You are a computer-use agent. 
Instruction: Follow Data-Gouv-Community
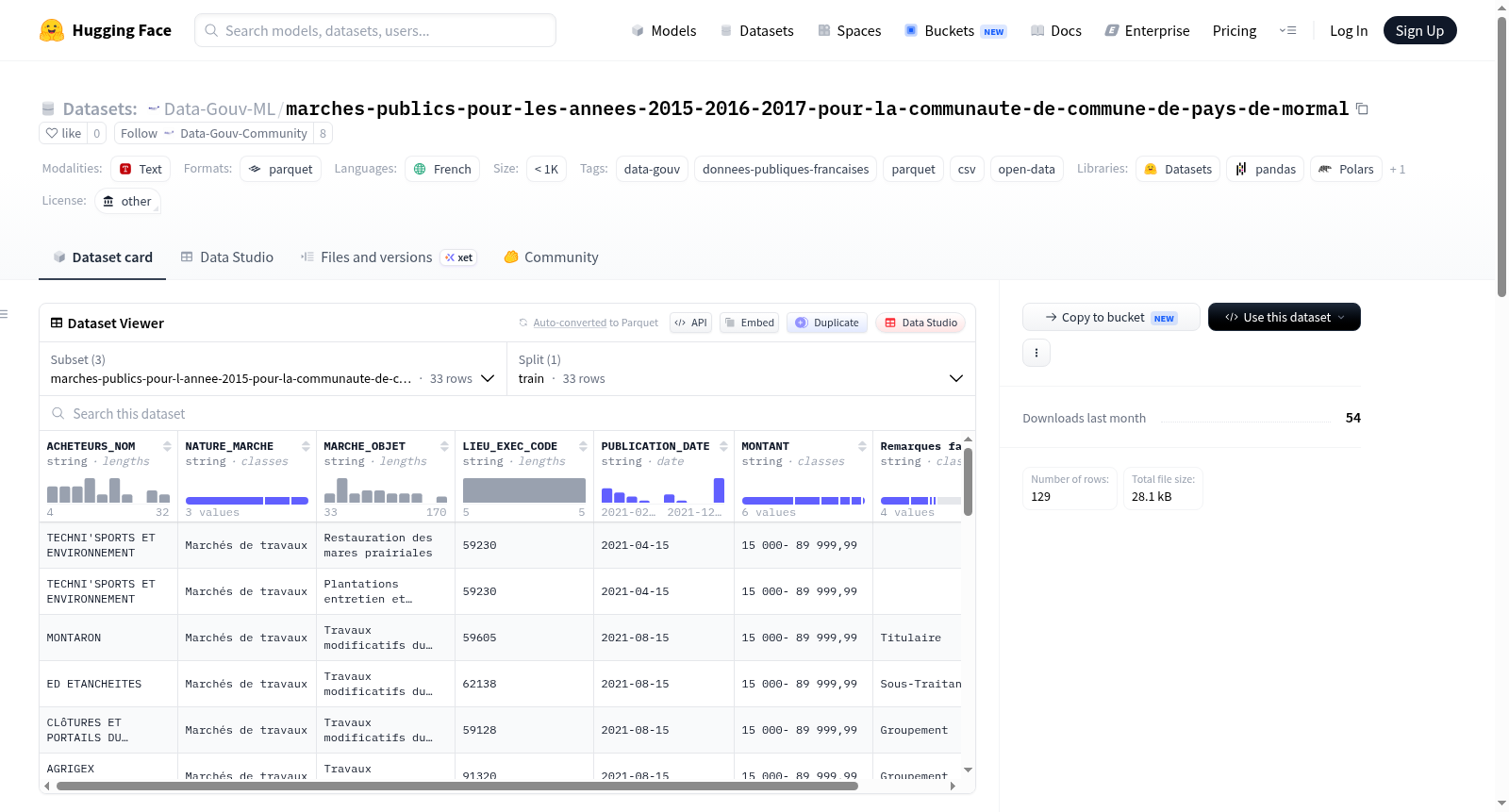coord(214,133)
